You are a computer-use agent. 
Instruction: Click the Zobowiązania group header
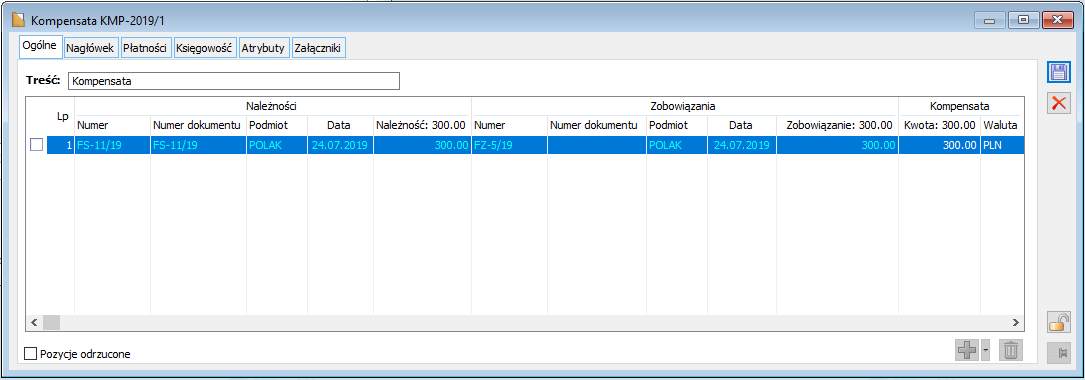[684, 107]
